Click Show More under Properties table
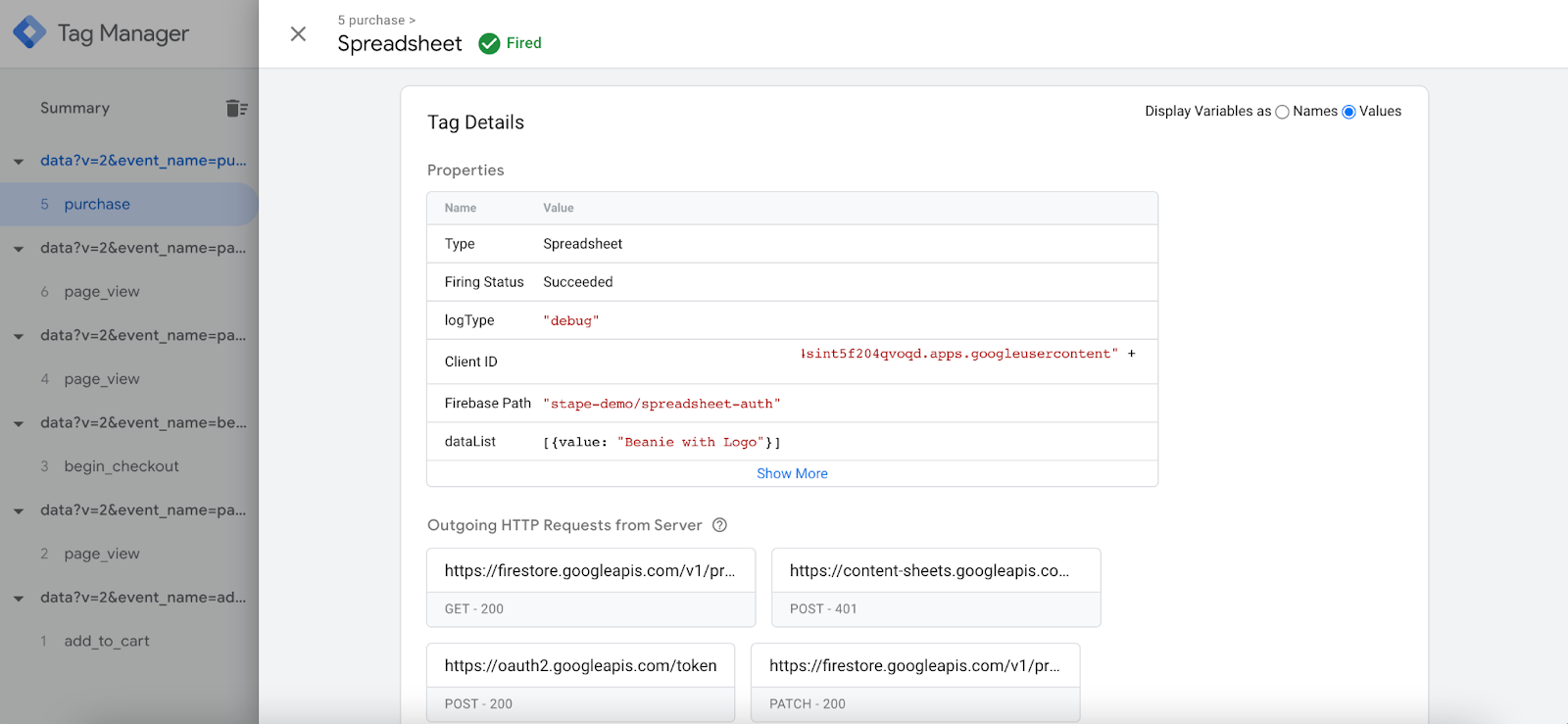Viewport: 1568px width, 724px height. pyautogui.click(x=792, y=473)
